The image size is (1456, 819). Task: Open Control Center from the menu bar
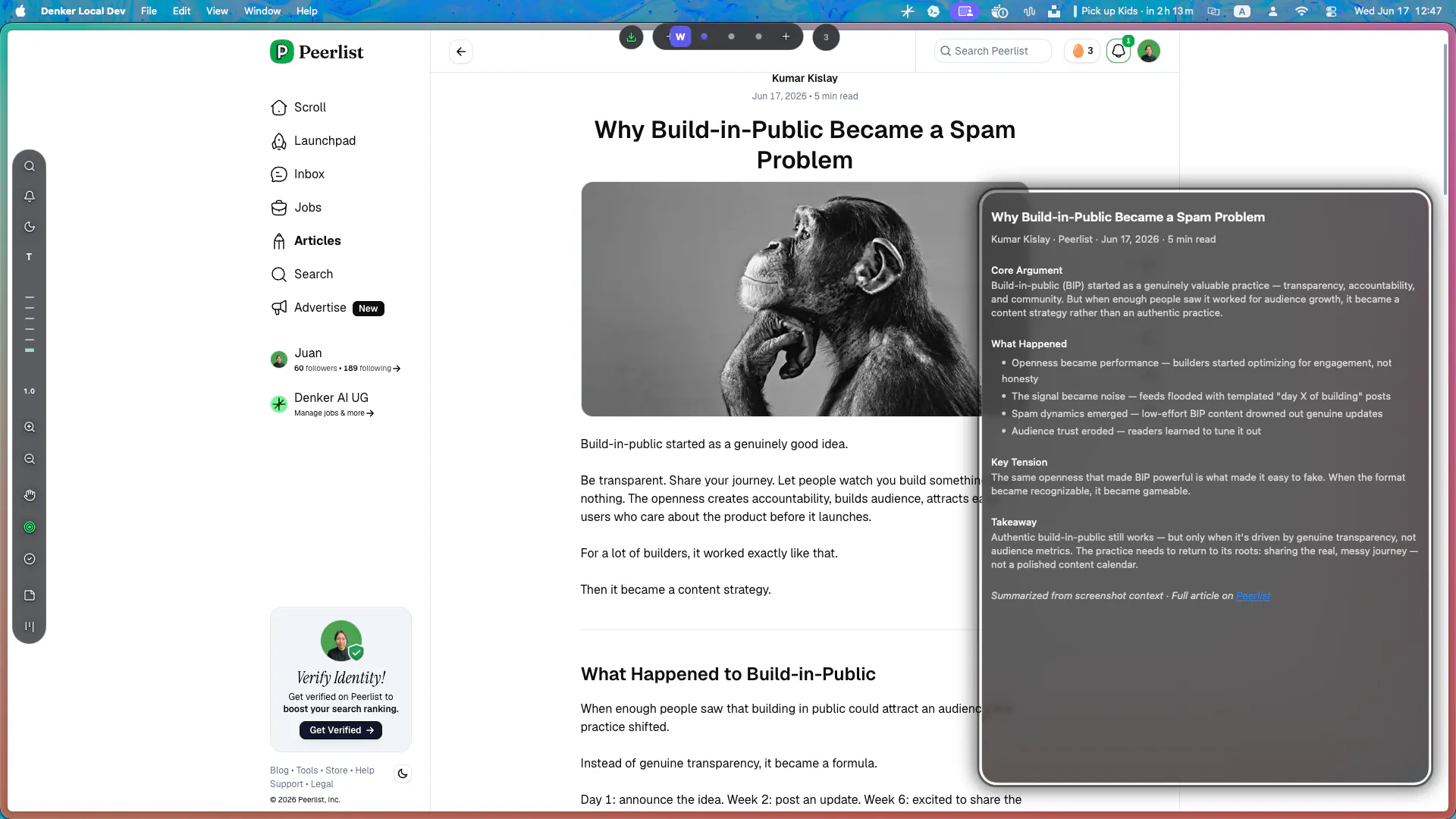point(1331,11)
